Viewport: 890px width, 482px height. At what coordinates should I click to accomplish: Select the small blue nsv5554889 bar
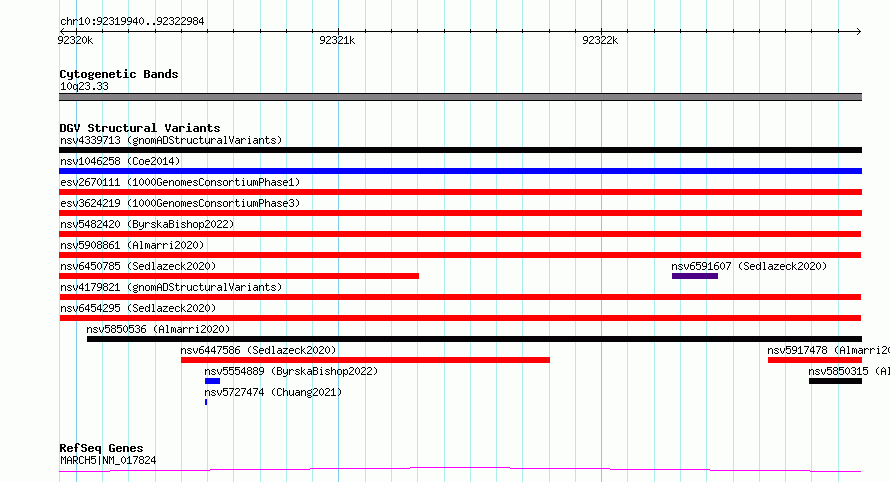(x=212, y=381)
